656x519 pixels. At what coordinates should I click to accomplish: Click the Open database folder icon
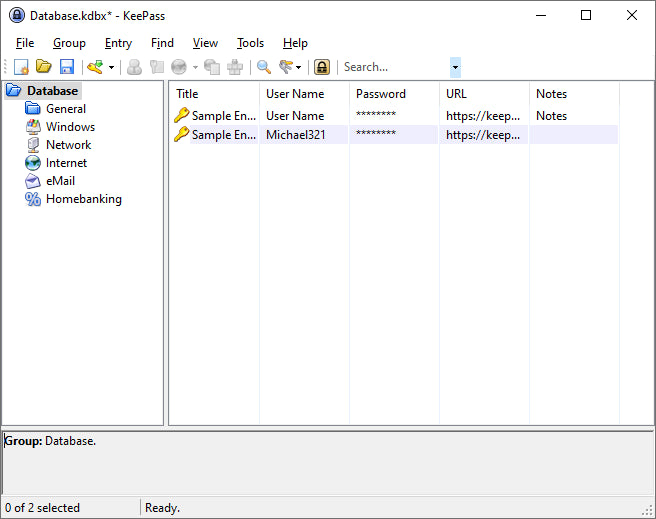click(44, 67)
